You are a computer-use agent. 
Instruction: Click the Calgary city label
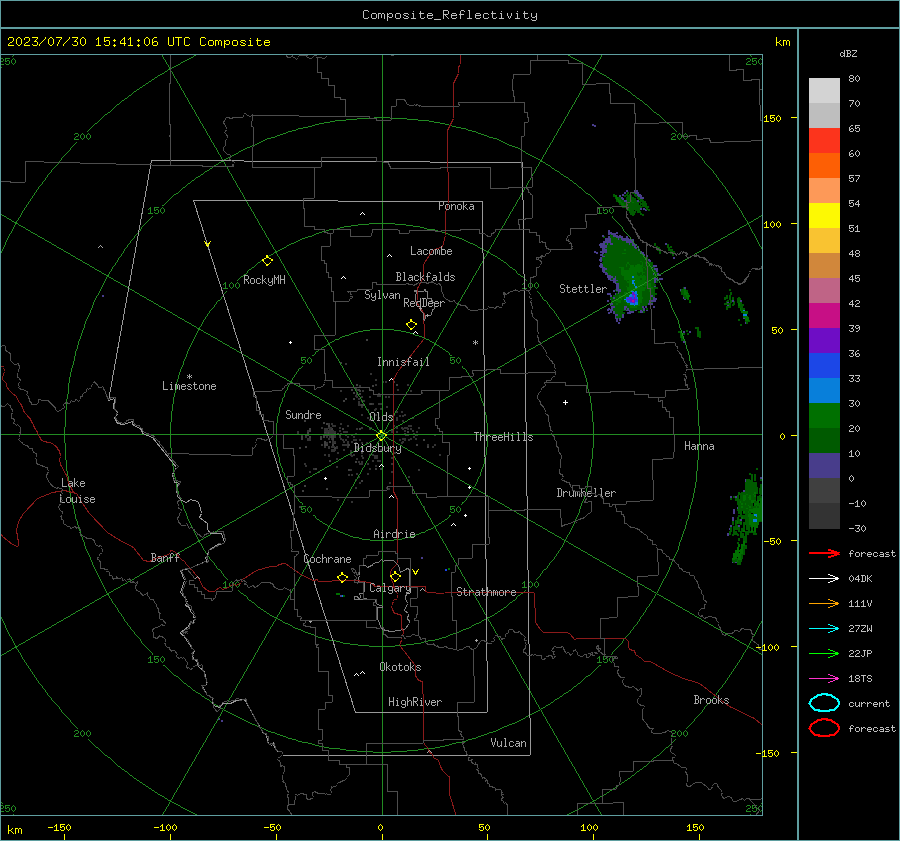390,588
